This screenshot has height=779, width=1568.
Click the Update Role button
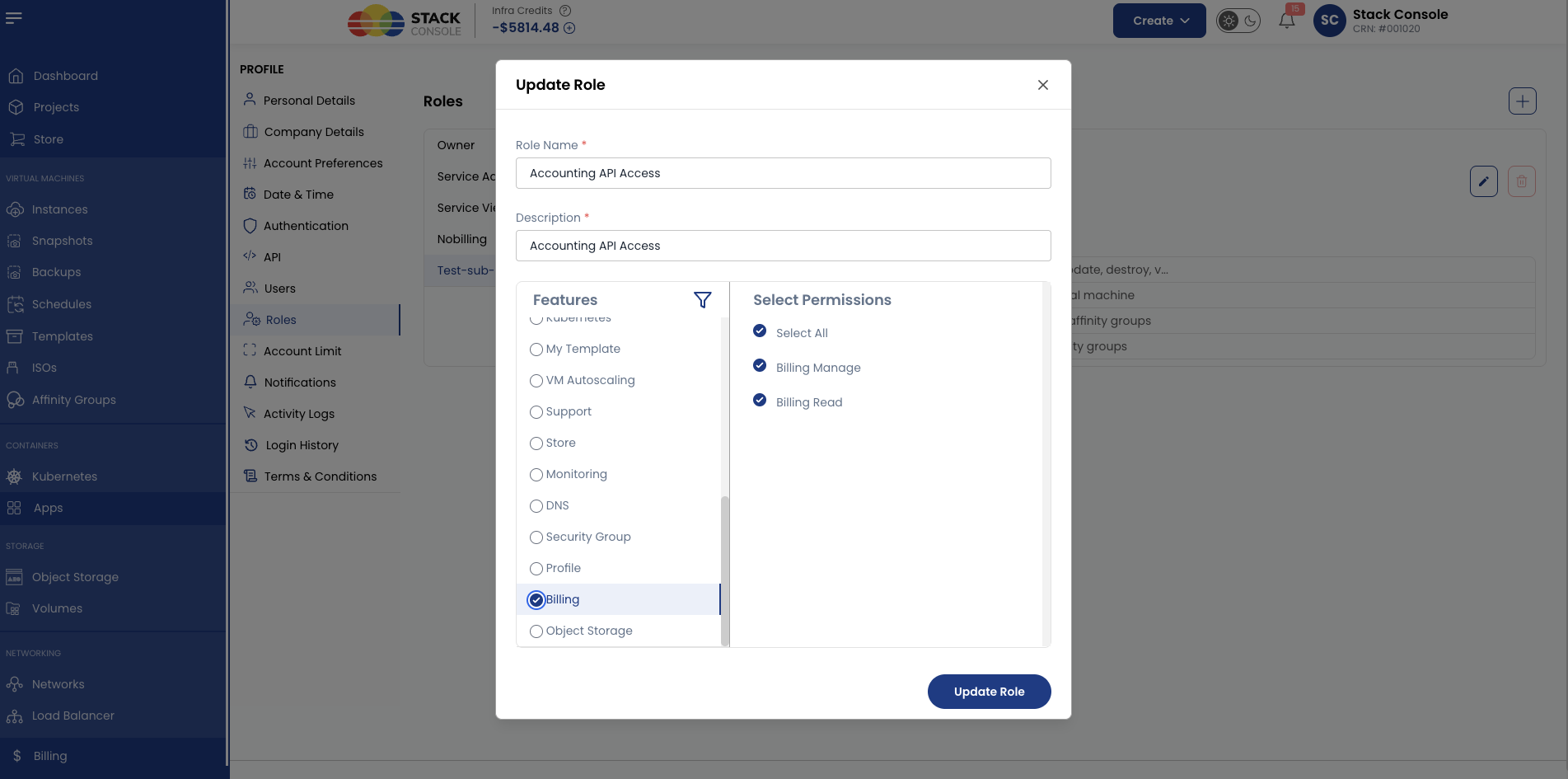click(x=989, y=692)
